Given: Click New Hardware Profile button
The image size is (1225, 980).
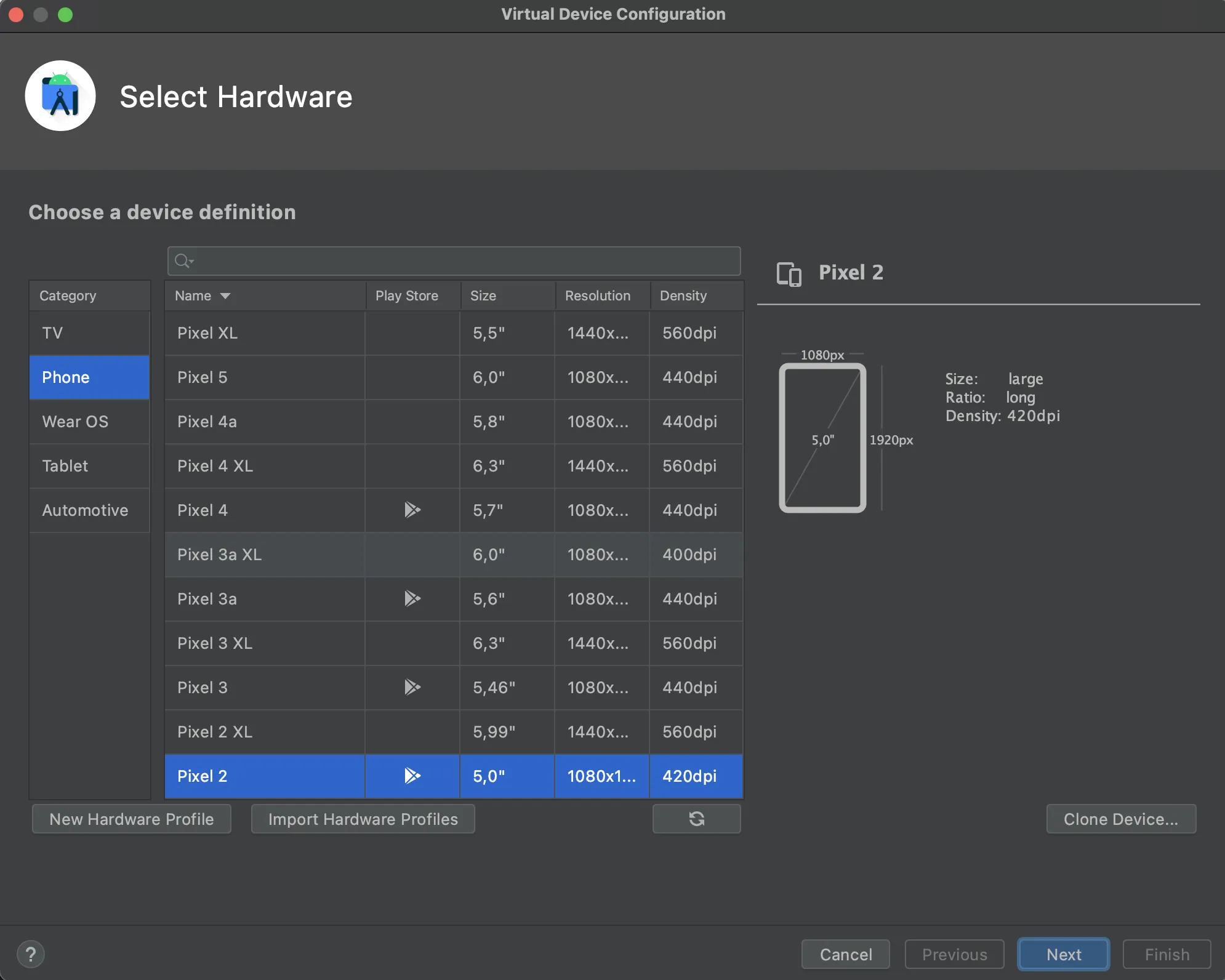Looking at the screenshot, I should coord(132,819).
